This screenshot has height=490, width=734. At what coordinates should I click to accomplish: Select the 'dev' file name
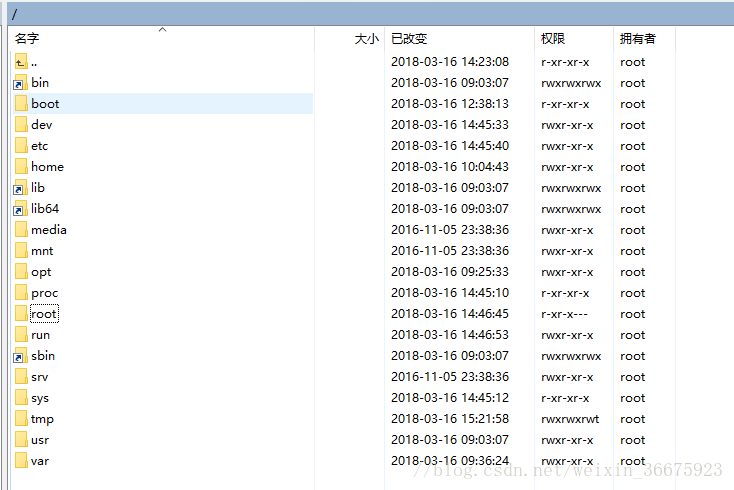coord(41,125)
